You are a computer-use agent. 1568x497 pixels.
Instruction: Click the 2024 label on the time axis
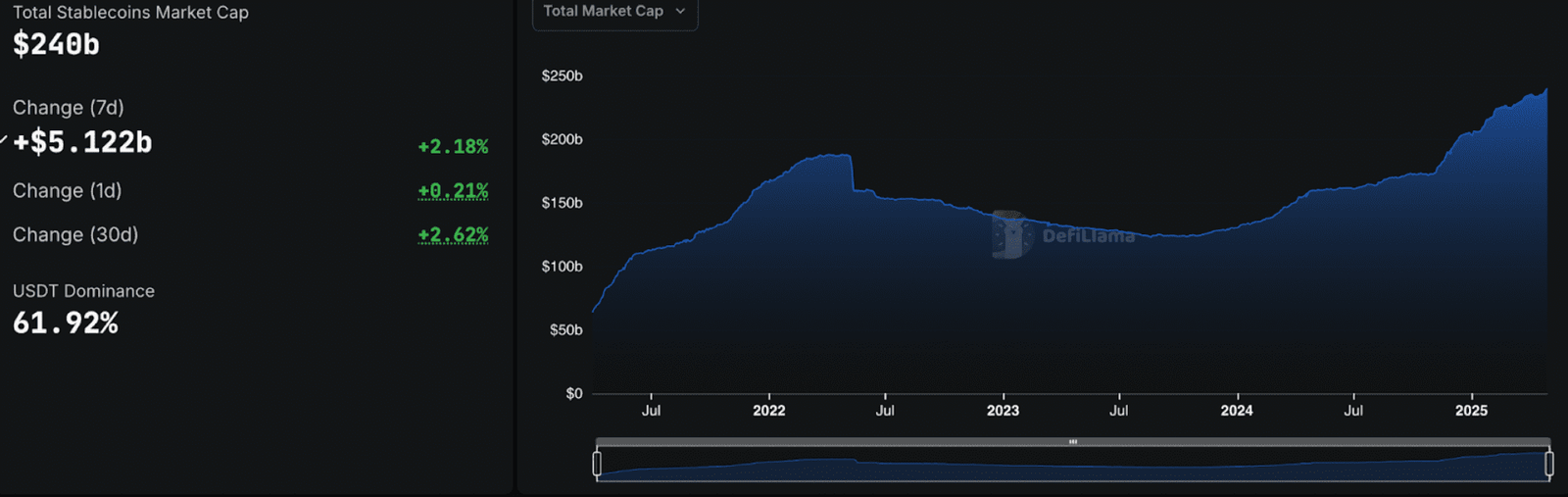pyautogui.click(x=1237, y=411)
